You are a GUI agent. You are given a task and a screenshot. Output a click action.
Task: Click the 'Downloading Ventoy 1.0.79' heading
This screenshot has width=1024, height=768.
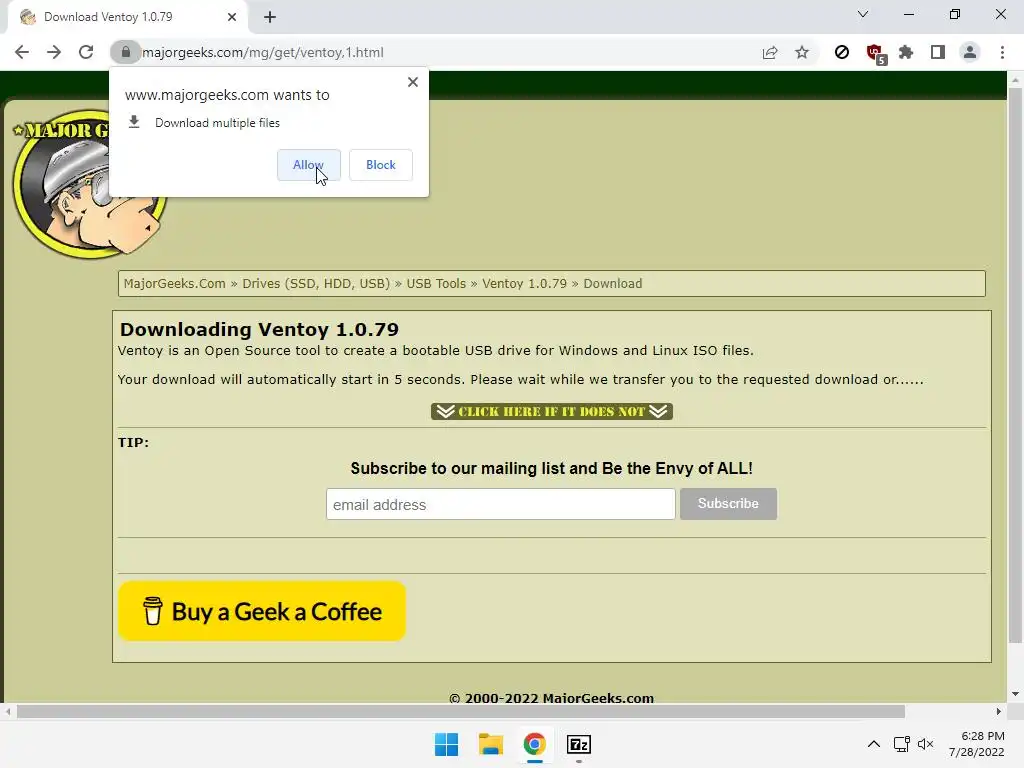tap(259, 329)
